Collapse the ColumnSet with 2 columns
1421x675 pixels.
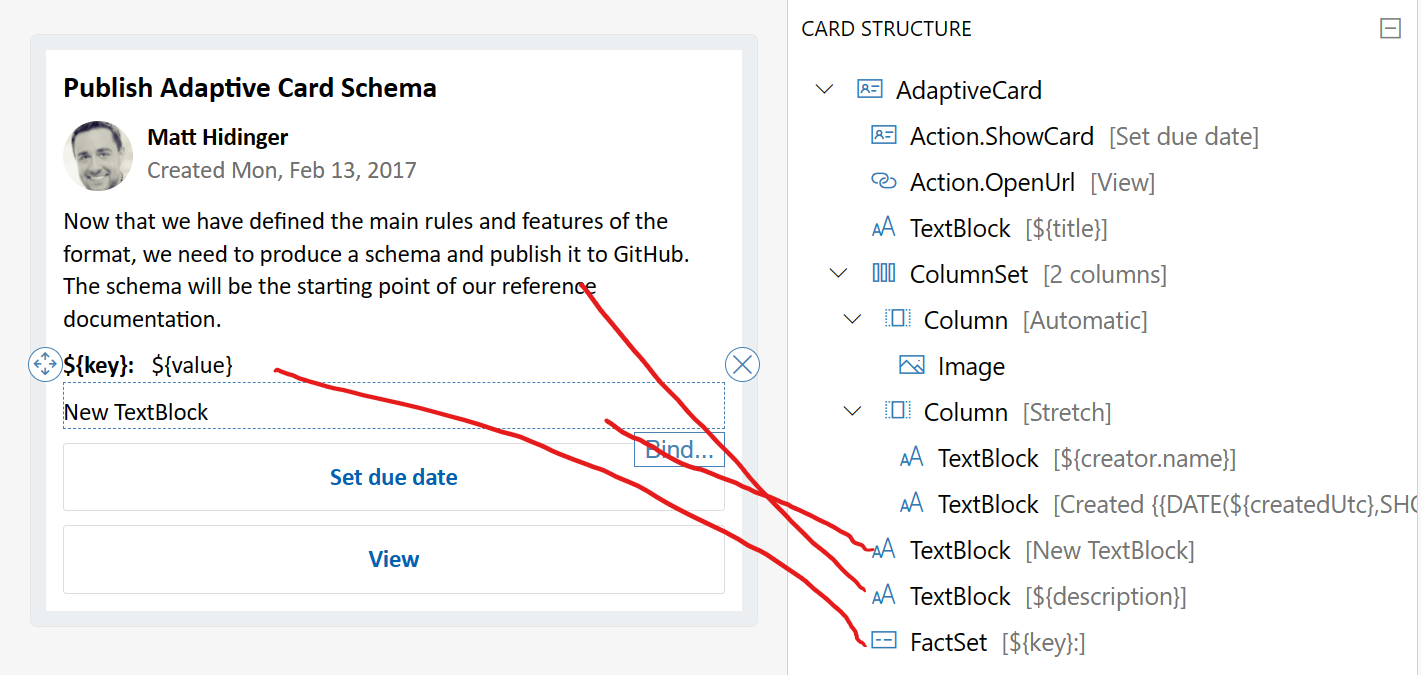838,273
